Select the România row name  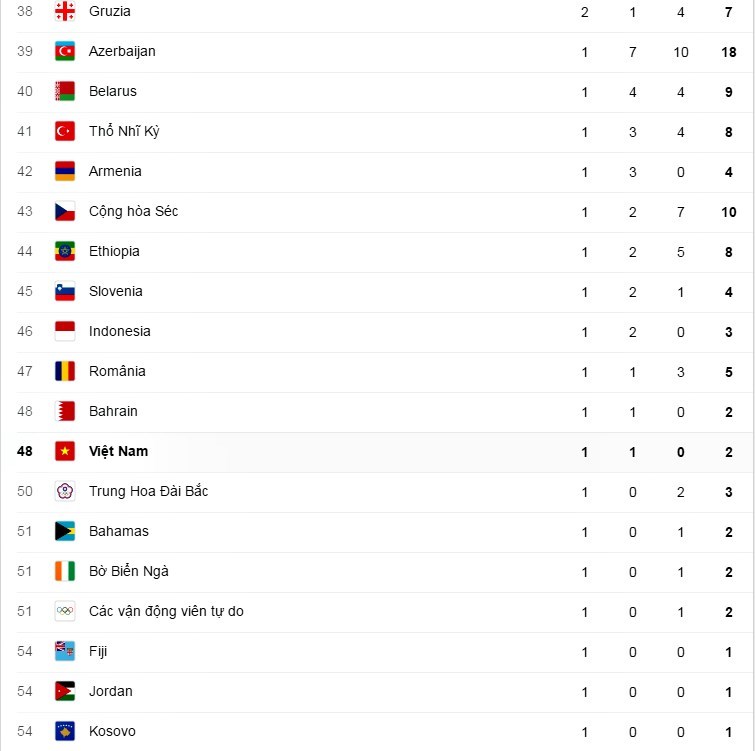tap(117, 371)
